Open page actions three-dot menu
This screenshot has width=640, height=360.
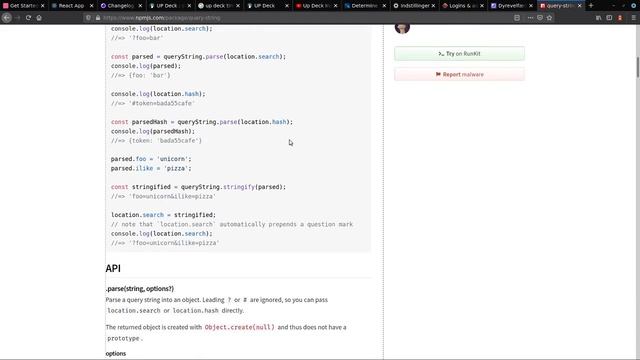tap(530, 18)
